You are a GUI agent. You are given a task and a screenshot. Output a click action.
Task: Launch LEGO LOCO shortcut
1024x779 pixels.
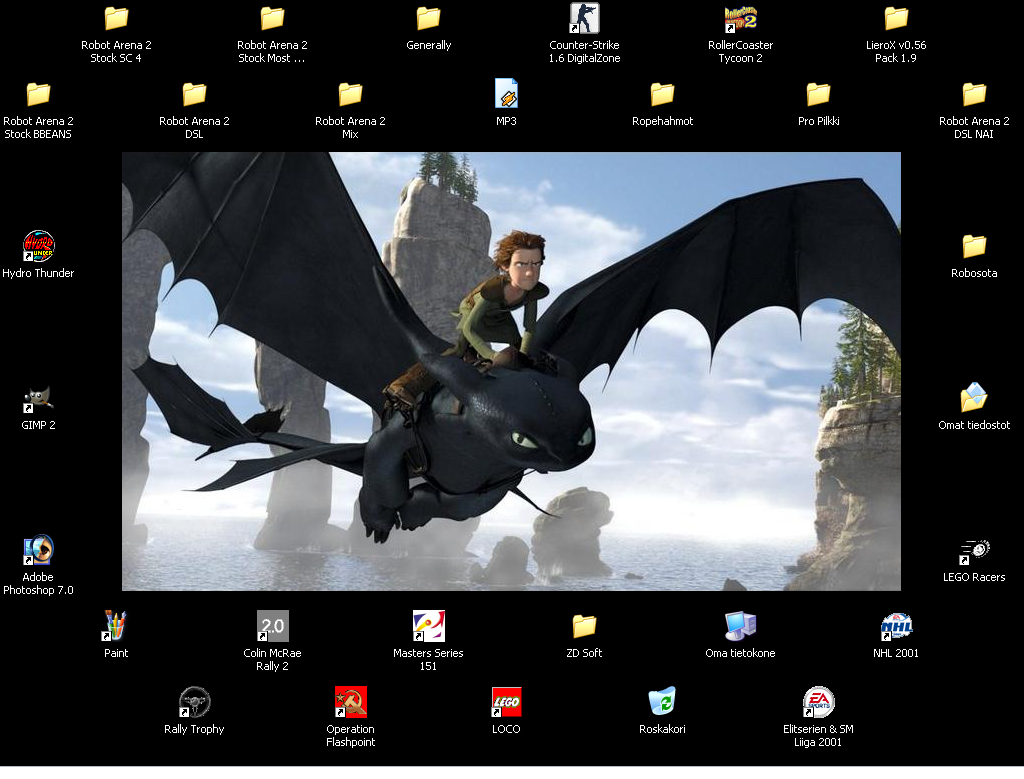coord(506,702)
